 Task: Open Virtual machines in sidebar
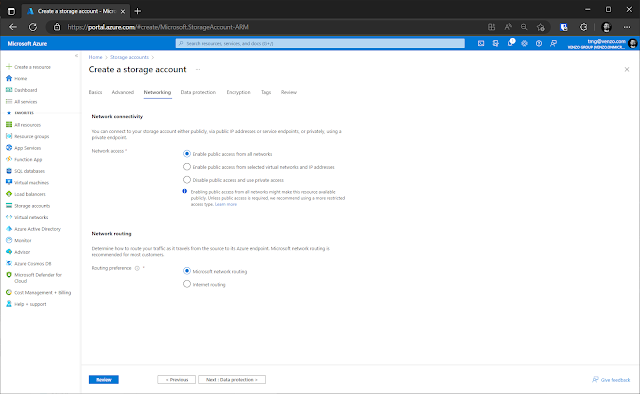pos(31,183)
